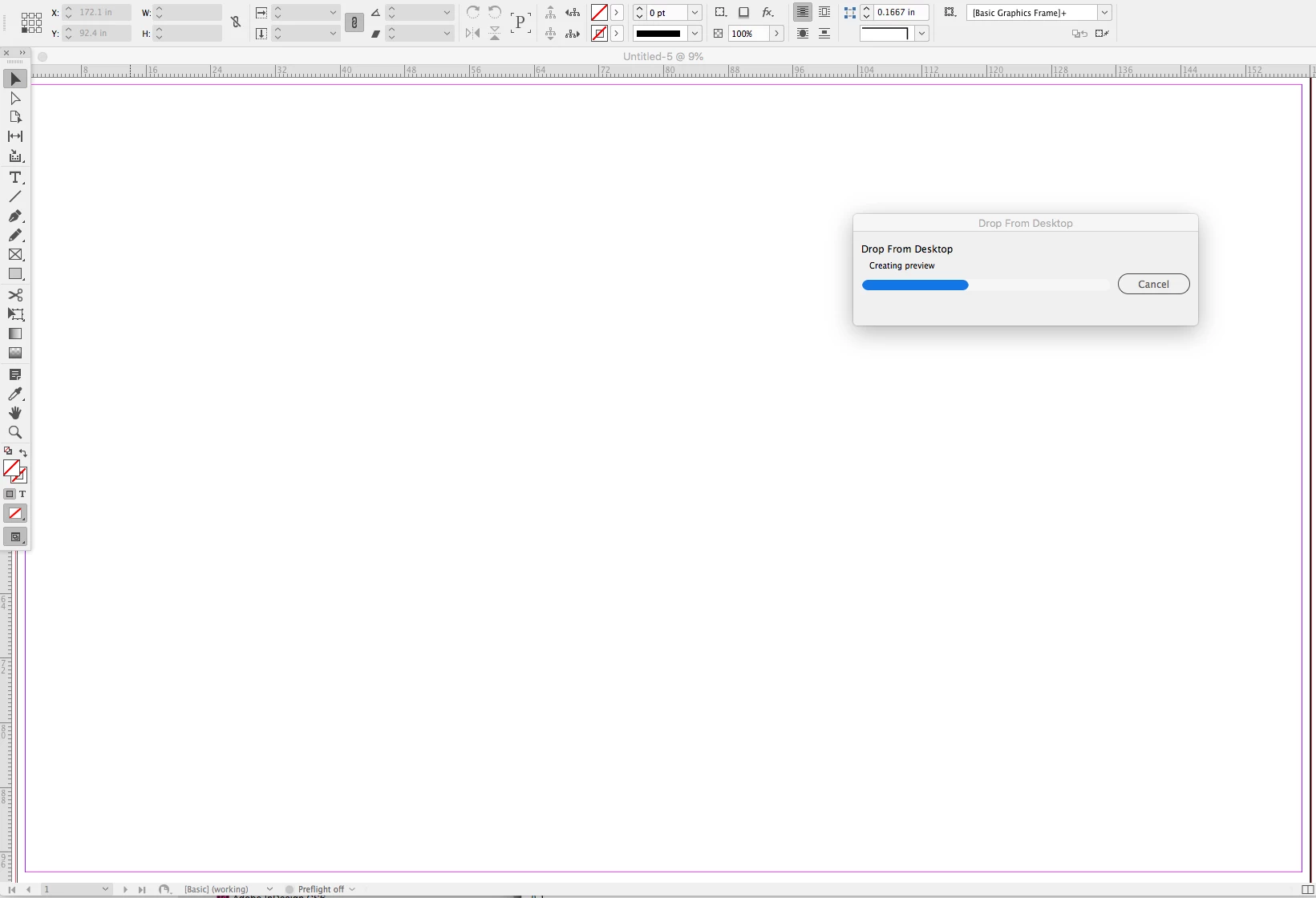The image size is (1316, 898).
Task: Click Rotate 90° counter-clockwise icon
Action: (x=495, y=12)
